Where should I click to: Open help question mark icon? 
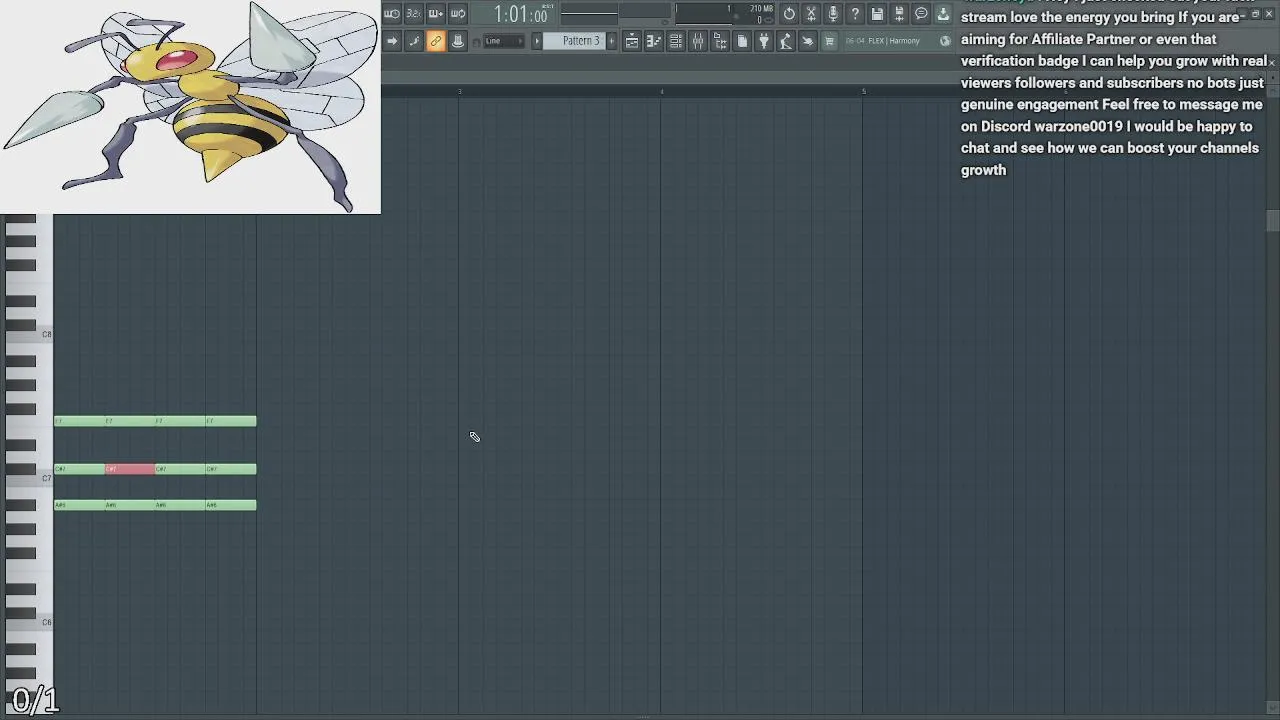click(x=855, y=14)
